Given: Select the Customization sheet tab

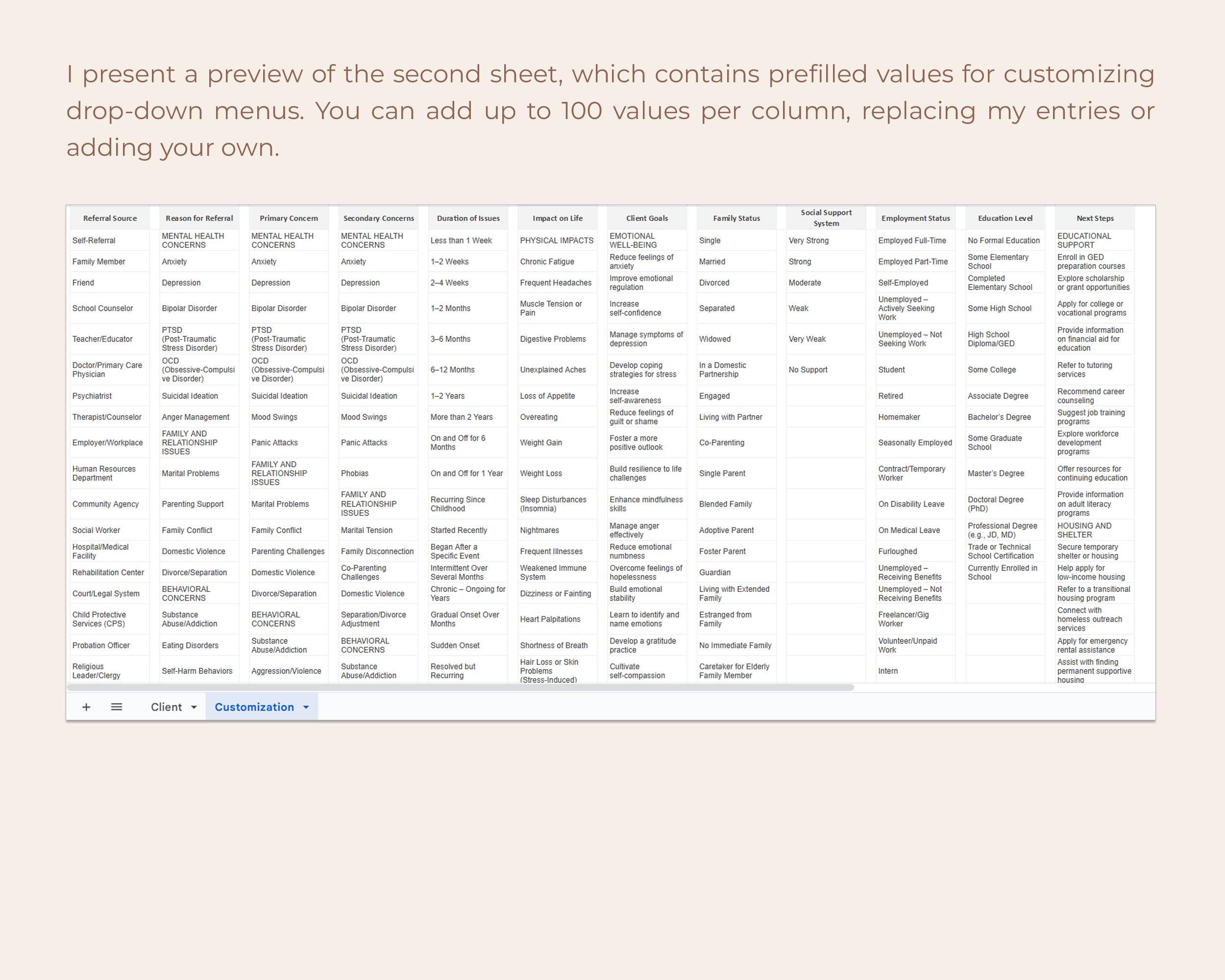Looking at the screenshot, I should (x=254, y=707).
